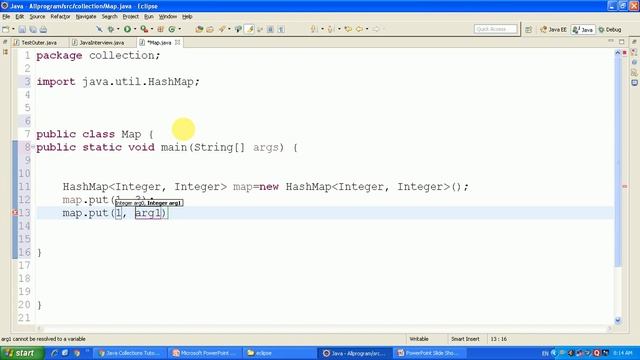The width and height of the screenshot is (640, 360).
Task: Click the Skip All Breakpoints icon
Action: (99, 29)
